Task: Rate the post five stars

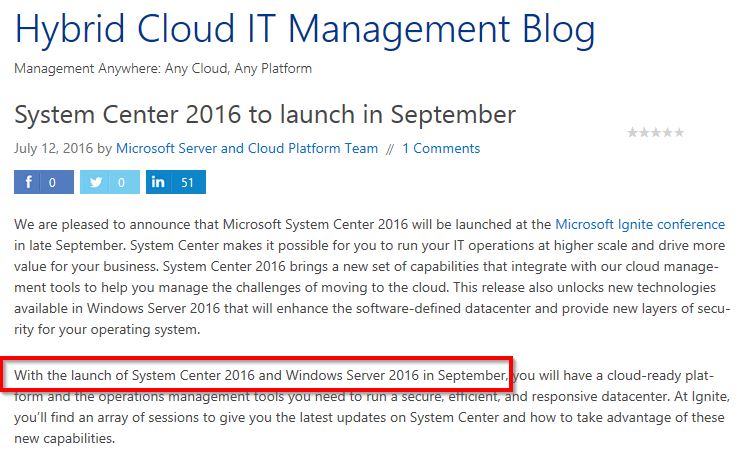Action: (679, 132)
